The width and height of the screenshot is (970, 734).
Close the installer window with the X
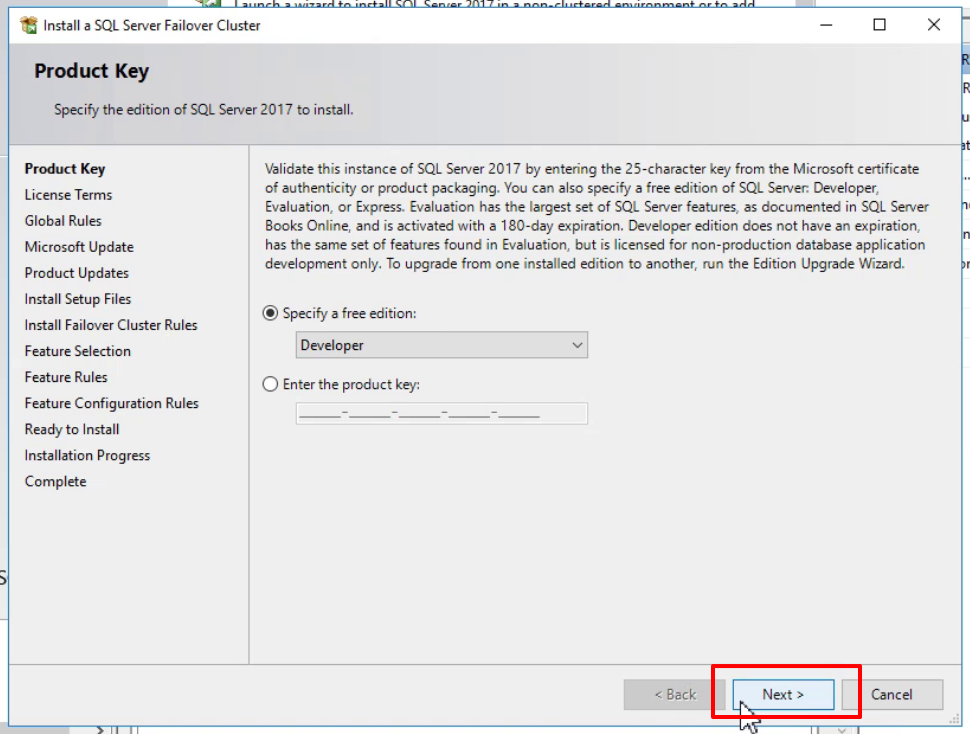click(x=934, y=25)
